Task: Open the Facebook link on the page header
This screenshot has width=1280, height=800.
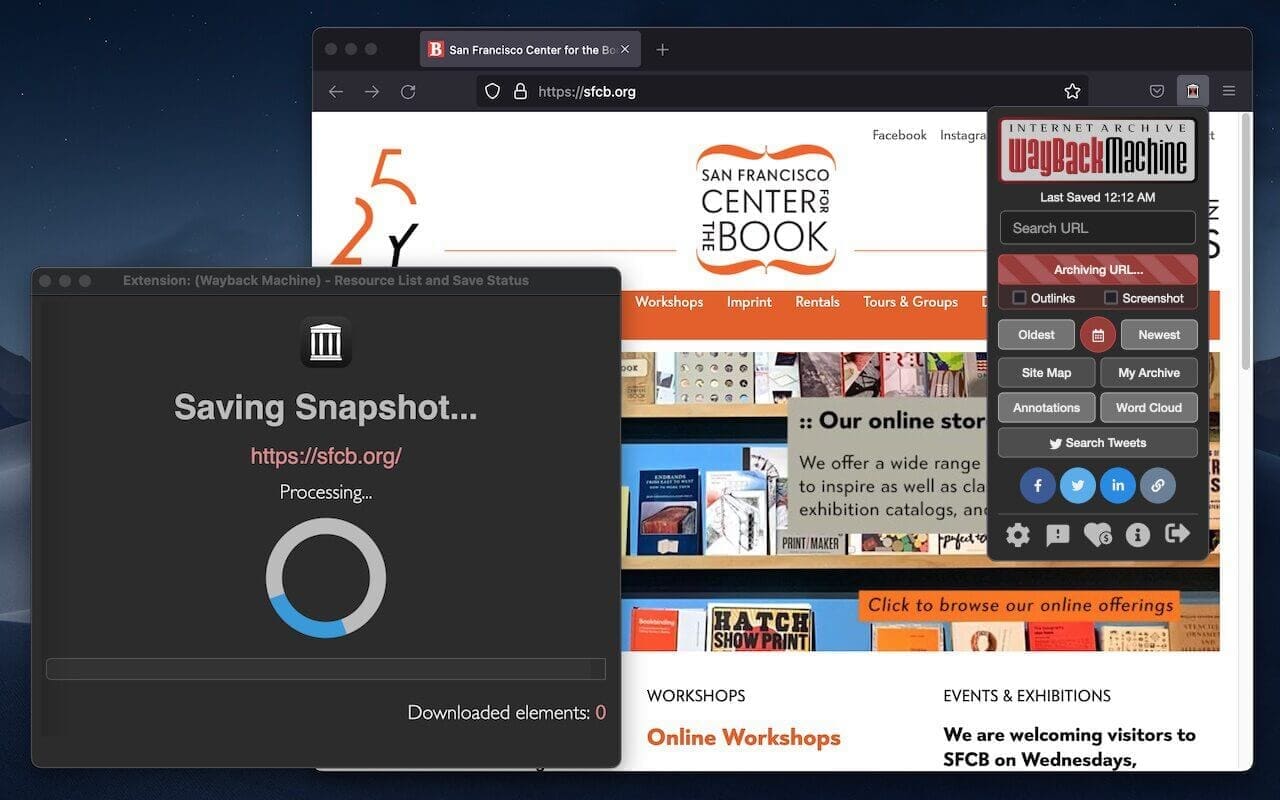Action: [x=899, y=135]
